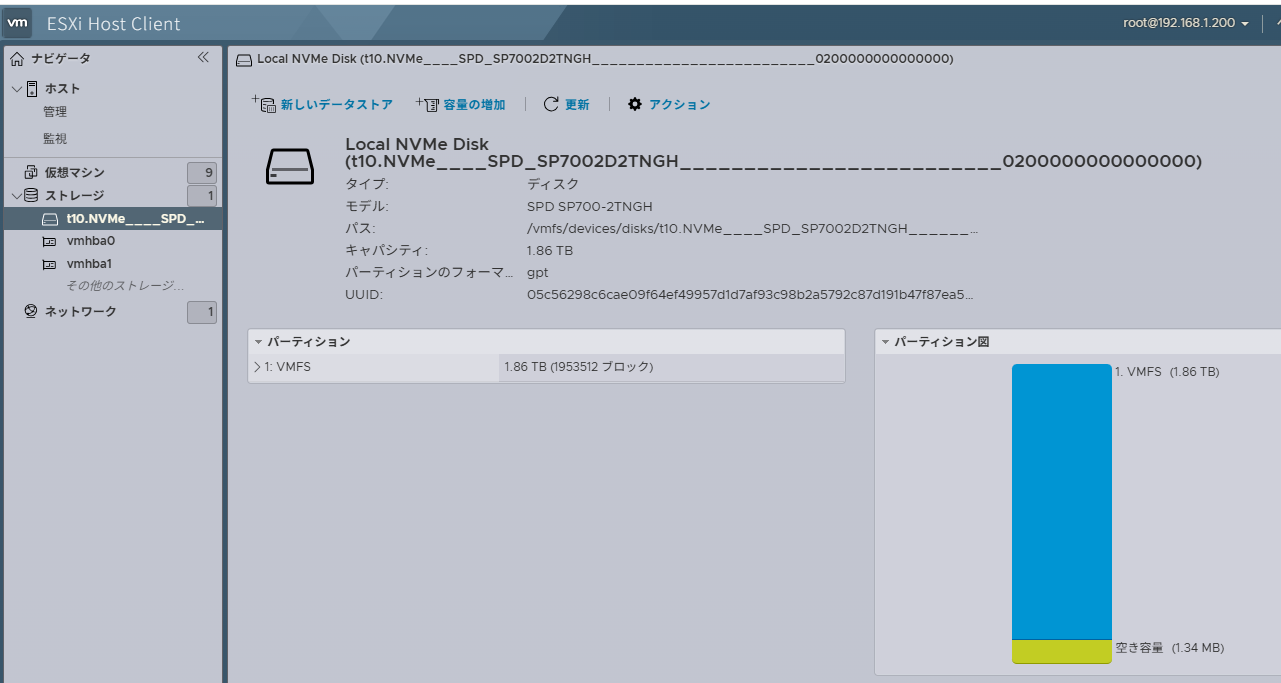Collapse the navigator with double-chevron icon

(x=203, y=58)
